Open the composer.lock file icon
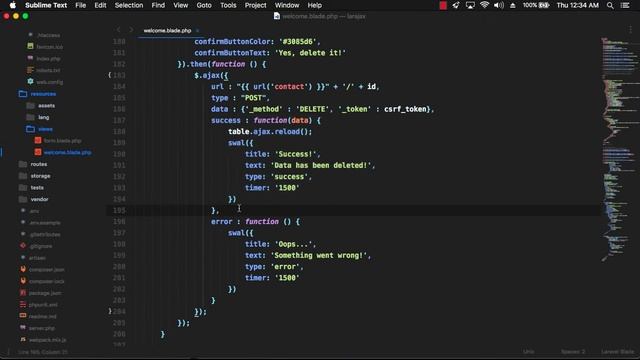Viewport: 640px width, 360px height. [x=23, y=281]
